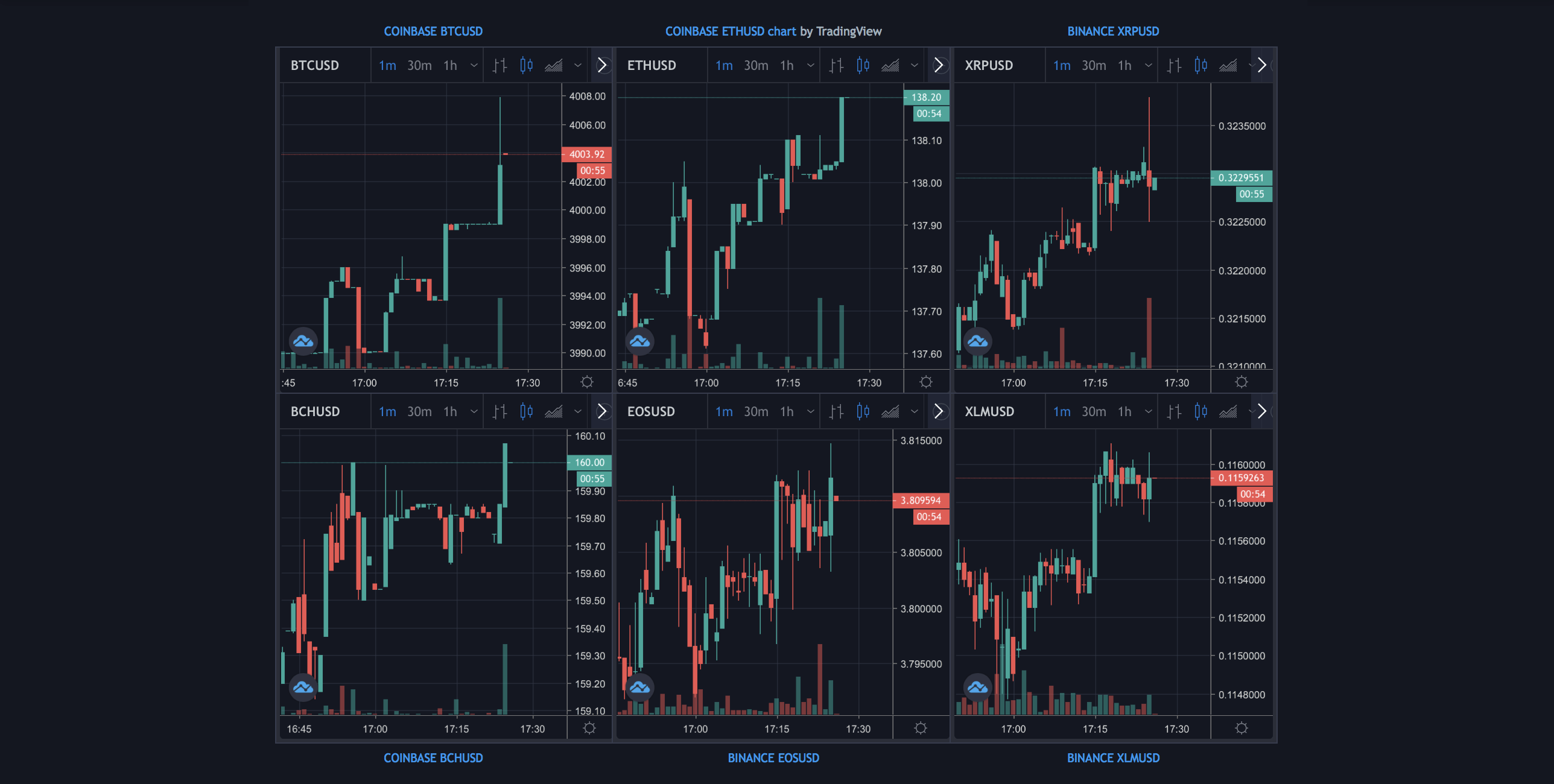
Task: Open ETHUSD chart settings gear
Action: point(926,382)
